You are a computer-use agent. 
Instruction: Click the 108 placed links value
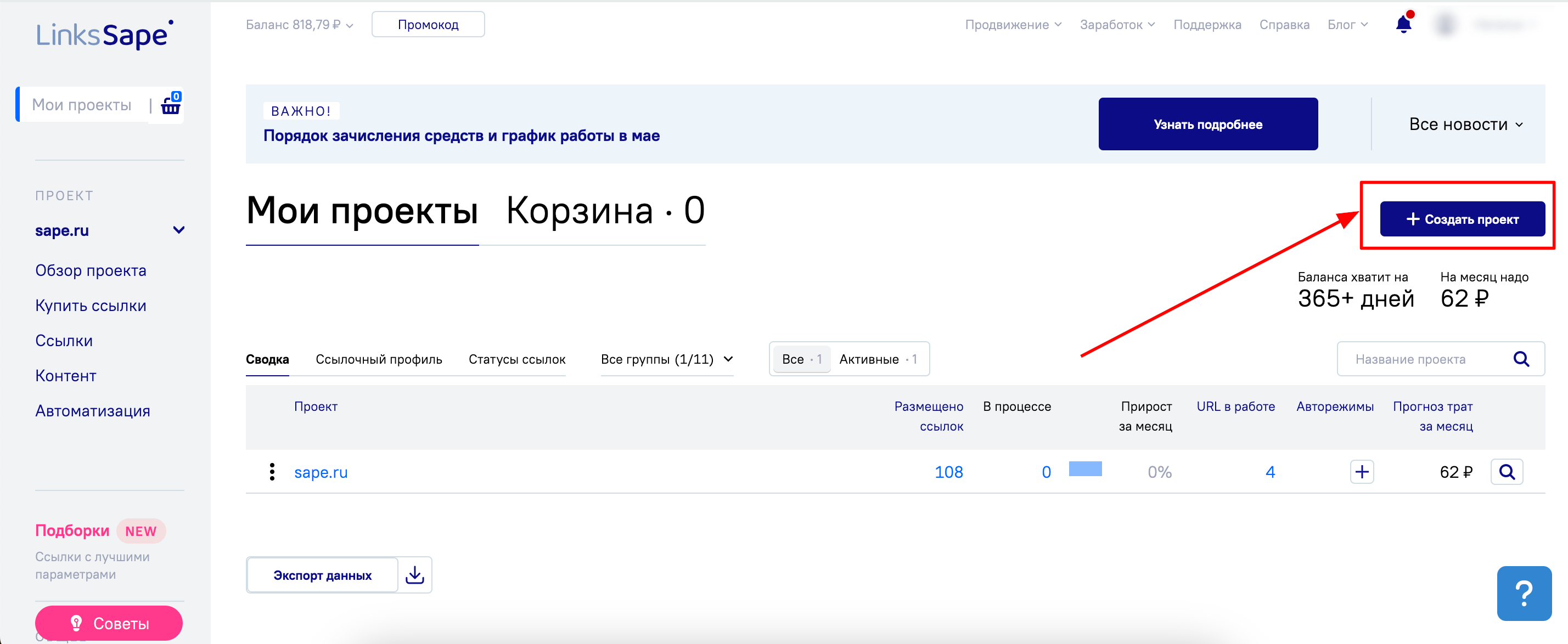948,472
